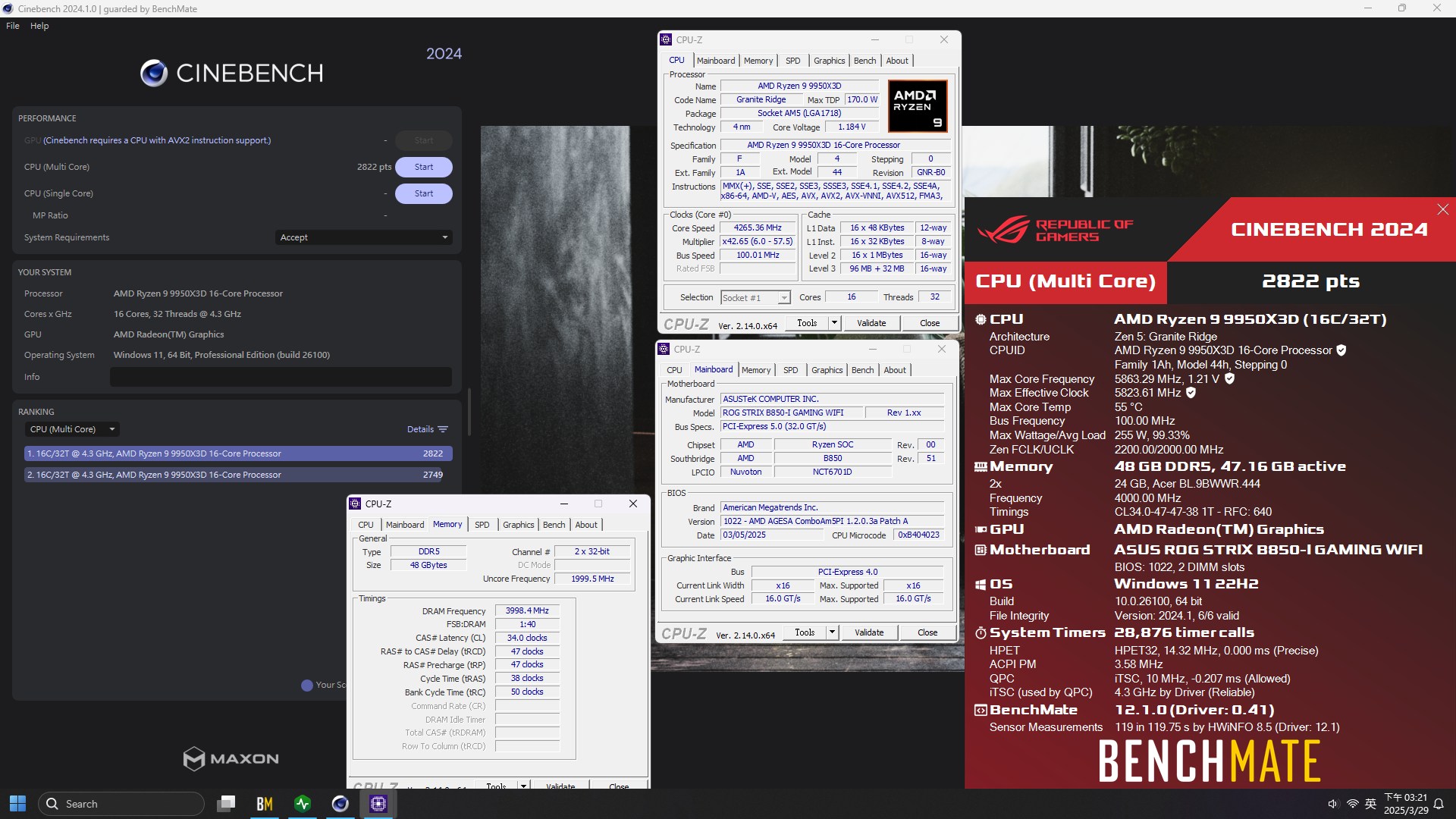Close the BenchMate result overlay
Screen dimensions: 1456x819
point(1442,209)
